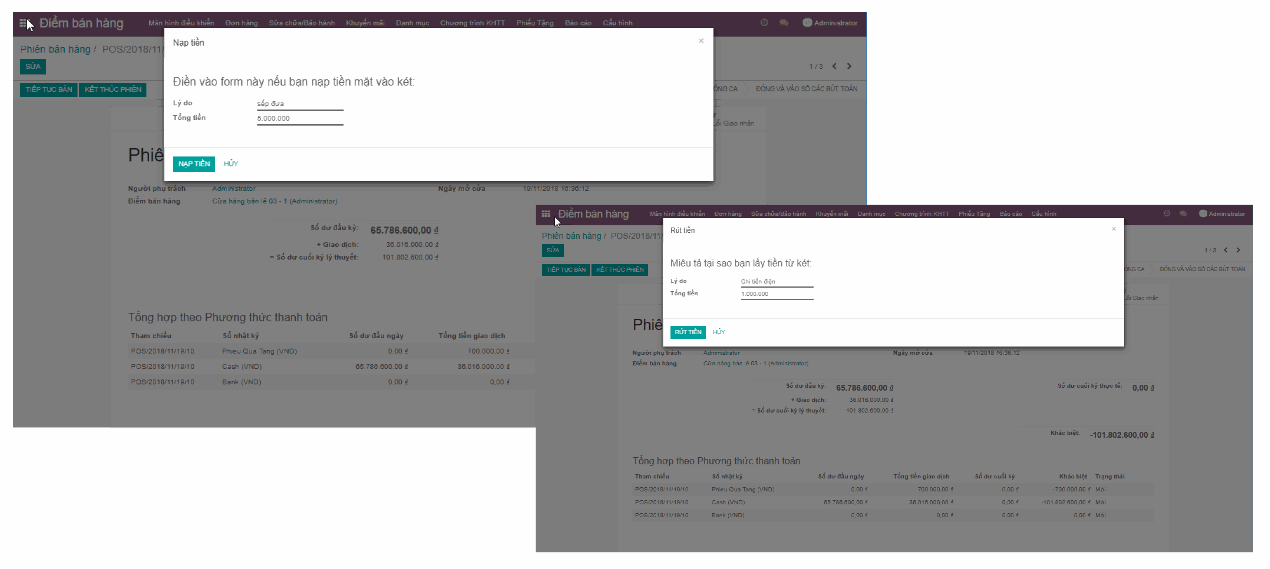Open Administrator user menu in Nạp tiền window
Viewport: 1270px width, 569px height.
[x=830, y=22]
